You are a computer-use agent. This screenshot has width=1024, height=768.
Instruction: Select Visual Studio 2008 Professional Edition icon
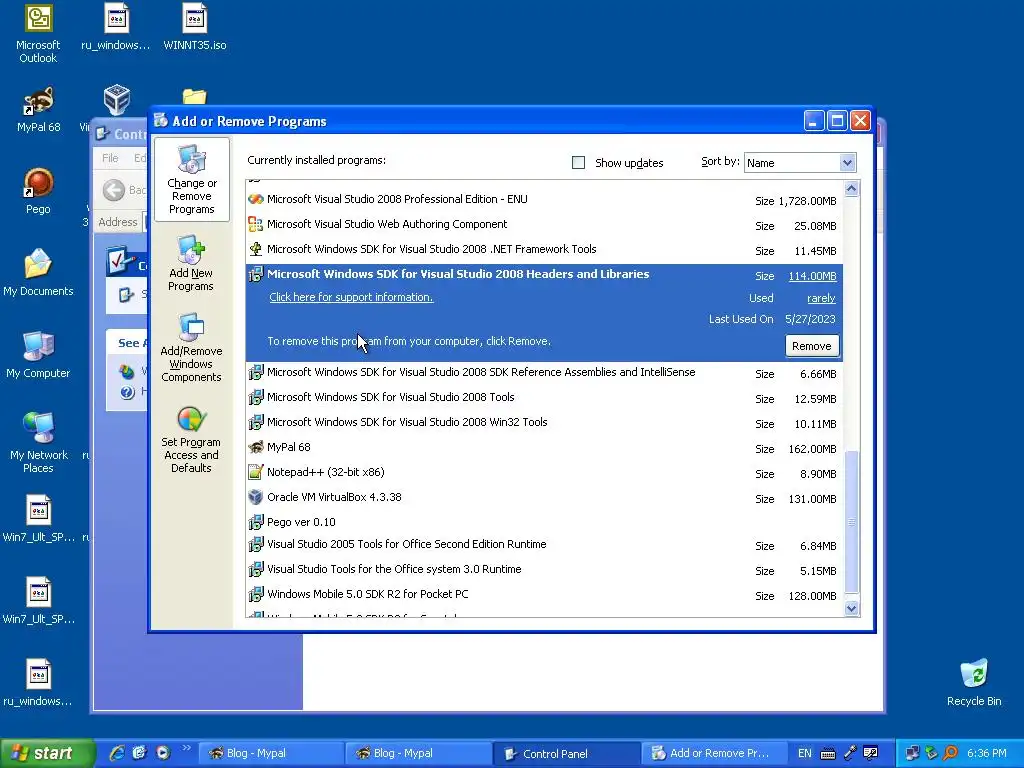(255, 199)
